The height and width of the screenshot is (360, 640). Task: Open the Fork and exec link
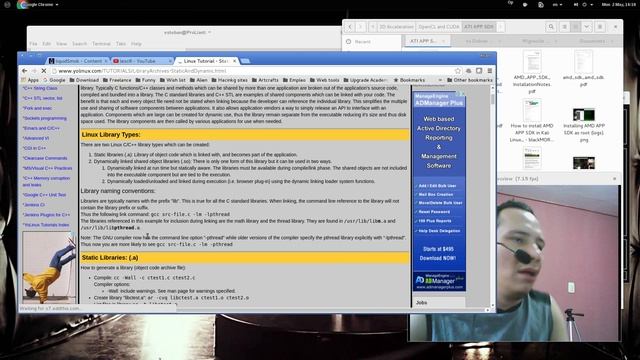click(x=37, y=108)
